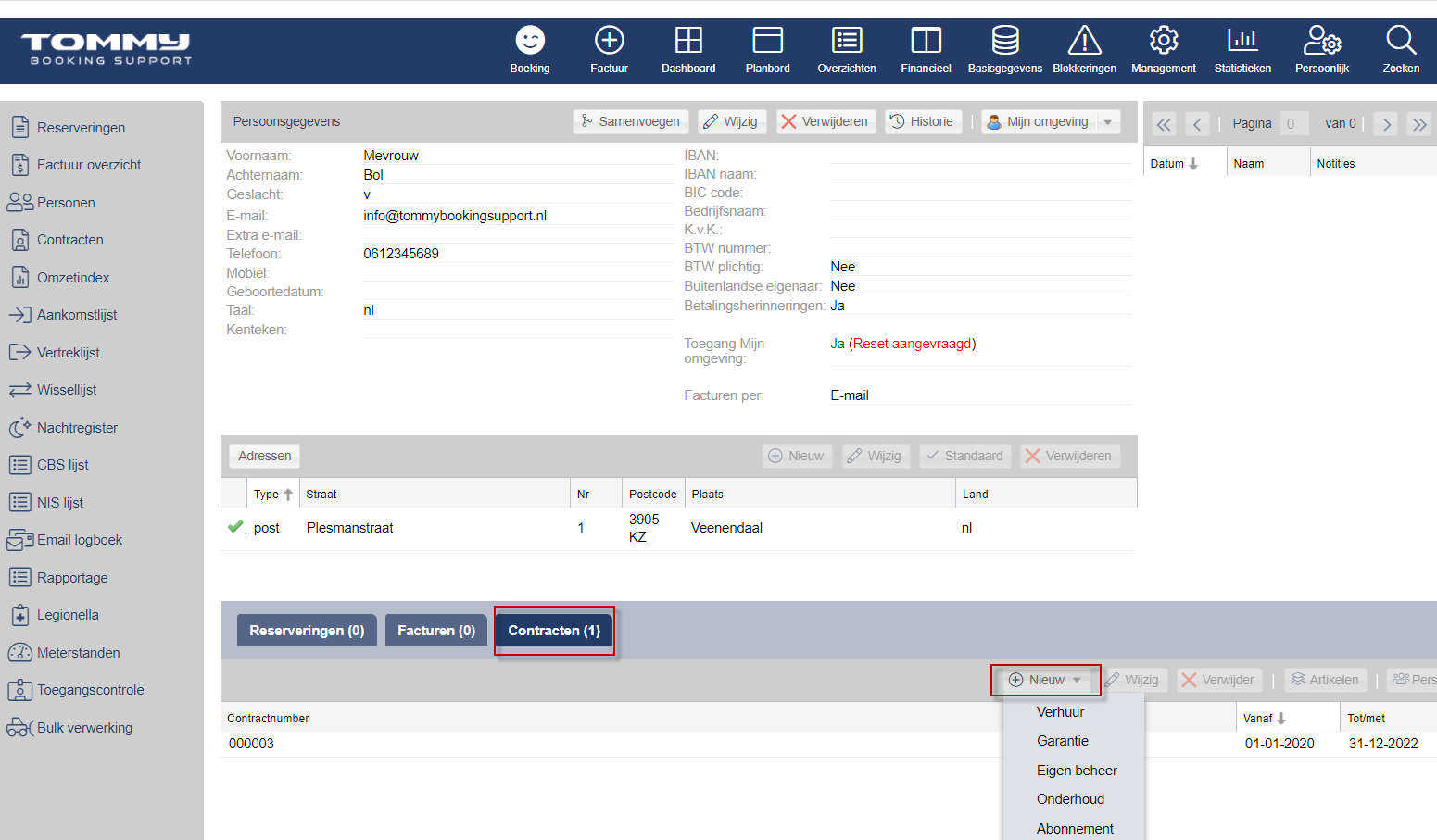Click the Samenvoegen button
The width and height of the screenshot is (1437, 840).
coord(630,121)
